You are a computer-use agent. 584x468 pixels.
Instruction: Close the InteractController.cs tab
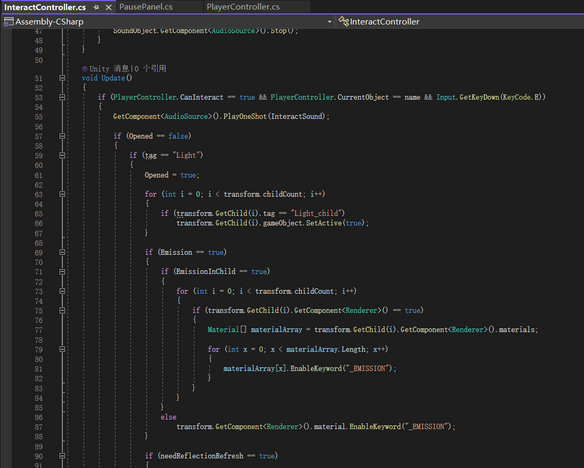pos(108,7)
